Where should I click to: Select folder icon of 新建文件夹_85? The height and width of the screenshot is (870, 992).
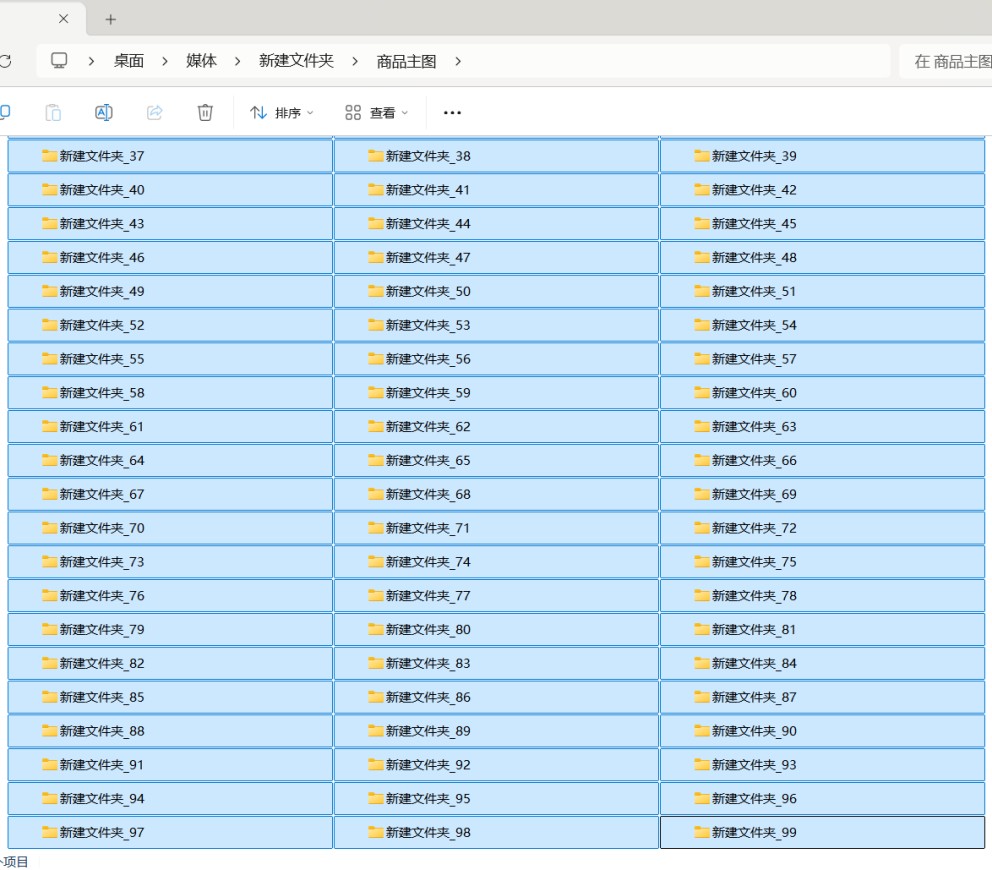(49, 697)
